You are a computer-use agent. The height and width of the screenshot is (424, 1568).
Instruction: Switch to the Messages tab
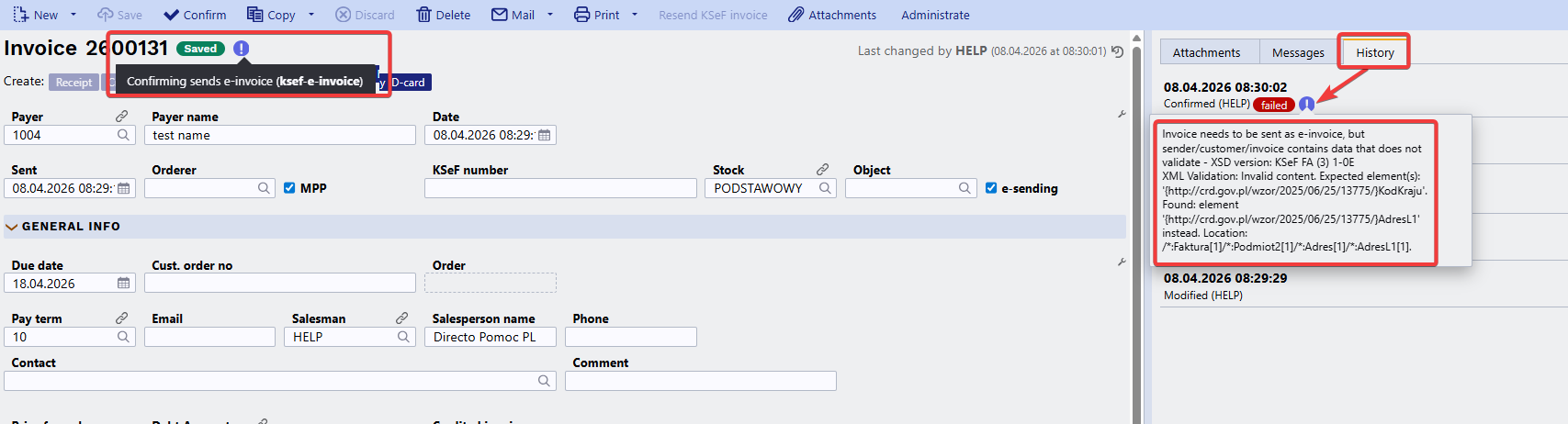point(1298,52)
